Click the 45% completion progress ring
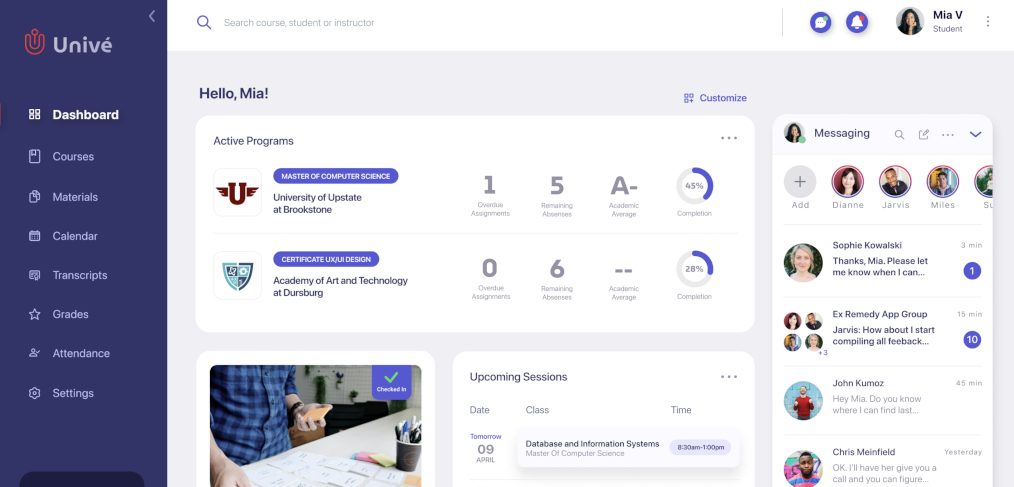Image resolution: width=1014 pixels, height=487 pixels. pos(695,186)
